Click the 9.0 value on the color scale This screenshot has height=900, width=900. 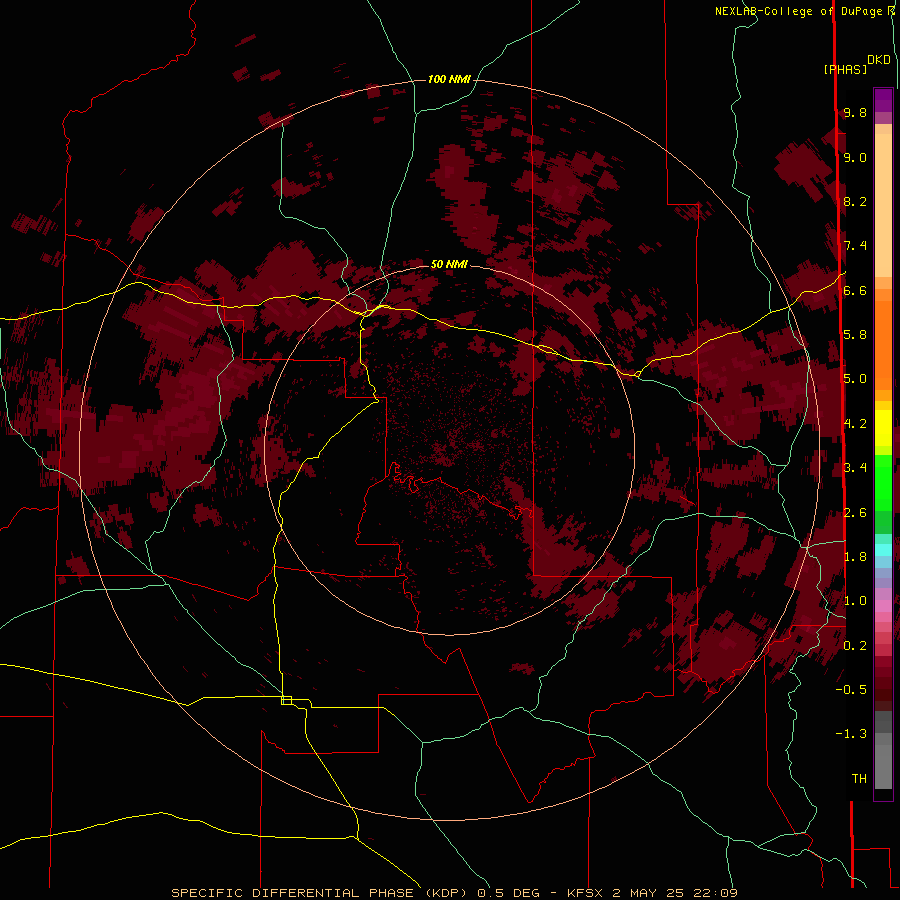(855, 157)
